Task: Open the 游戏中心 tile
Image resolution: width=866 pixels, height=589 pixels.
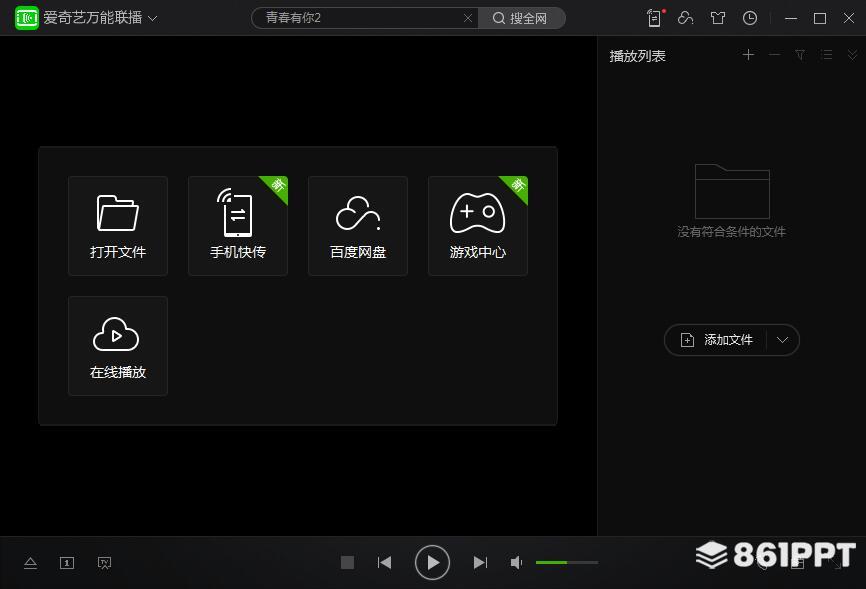Action: point(478,226)
